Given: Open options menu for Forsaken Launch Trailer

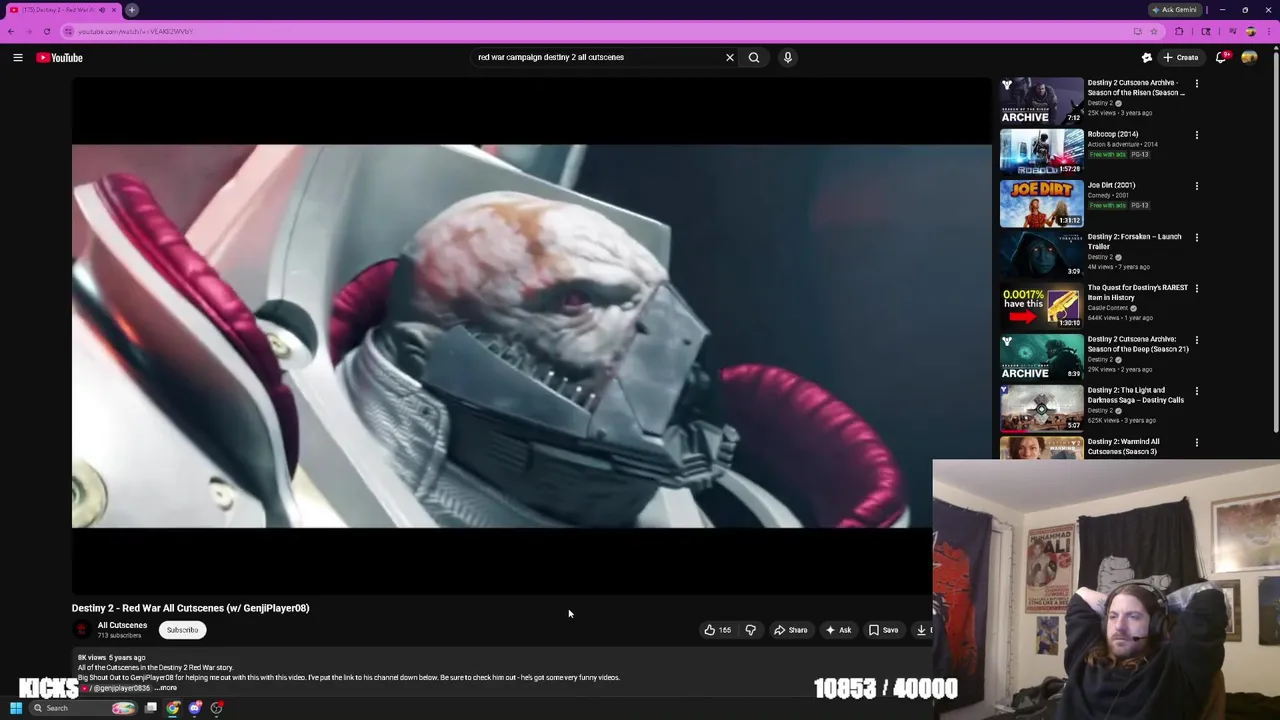Looking at the screenshot, I should (1197, 238).
